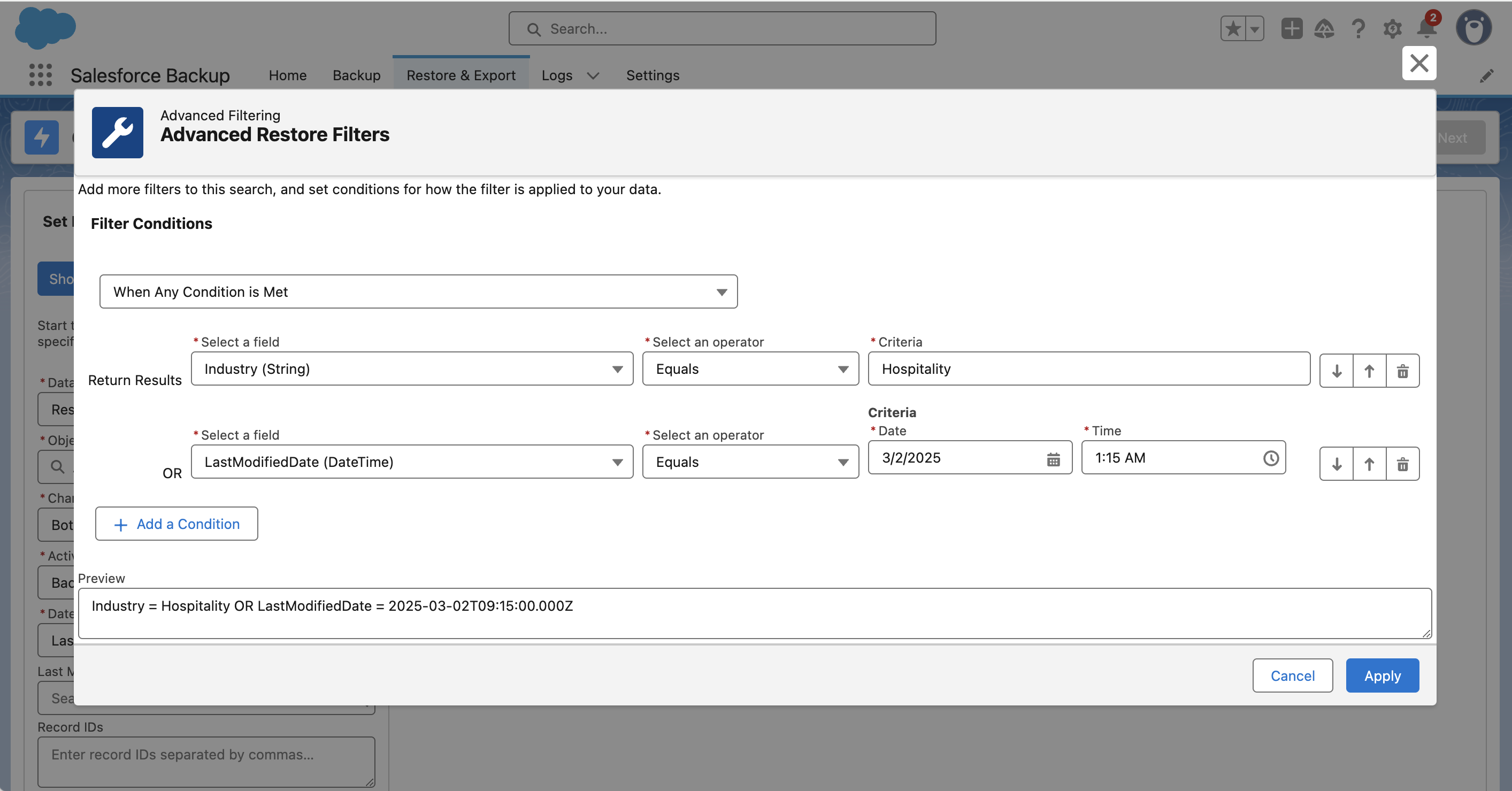Open the Settings tab

click(x=653, y=75)
